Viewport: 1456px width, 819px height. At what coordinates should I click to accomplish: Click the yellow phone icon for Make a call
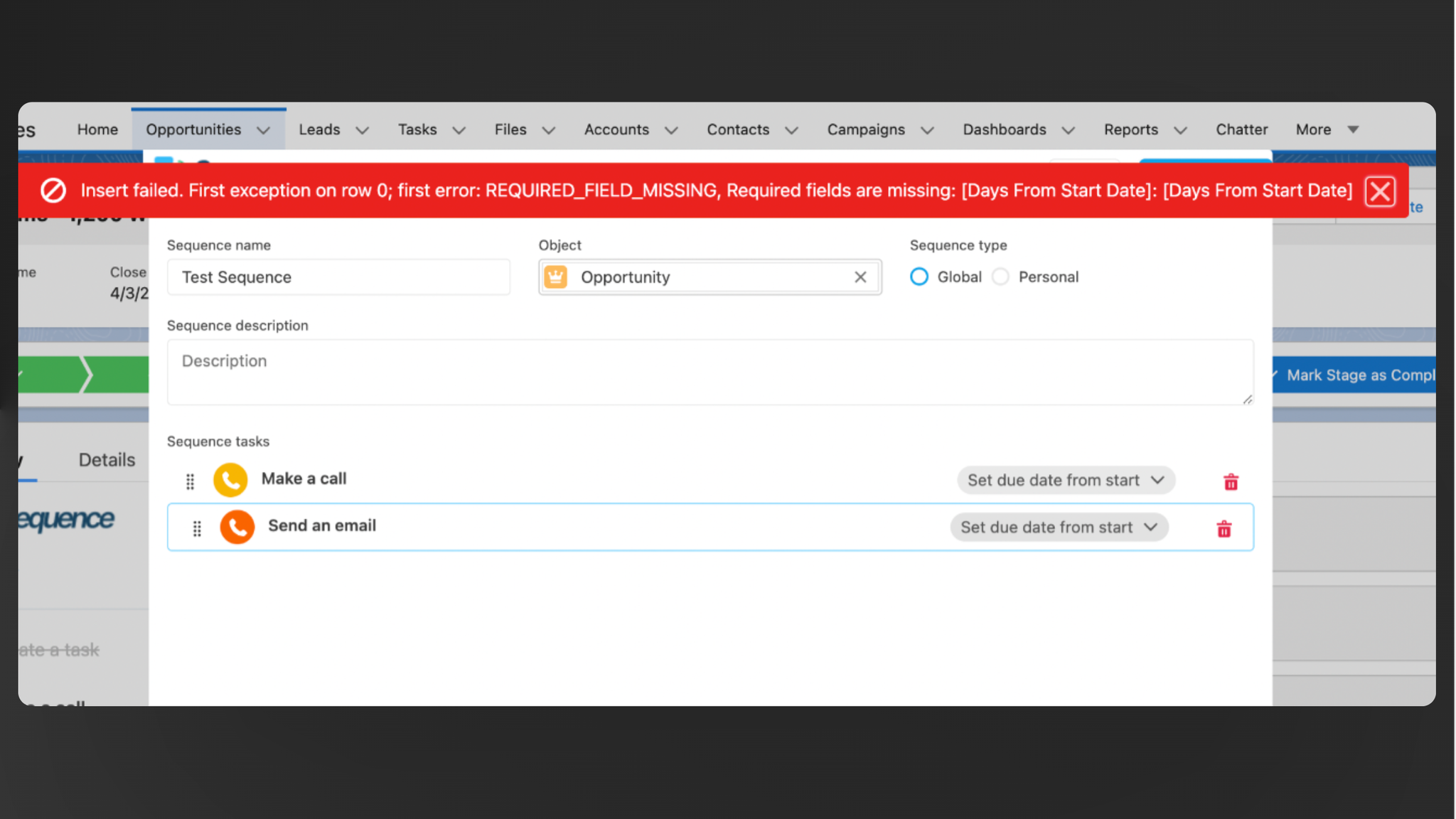[x=230, y=480]
